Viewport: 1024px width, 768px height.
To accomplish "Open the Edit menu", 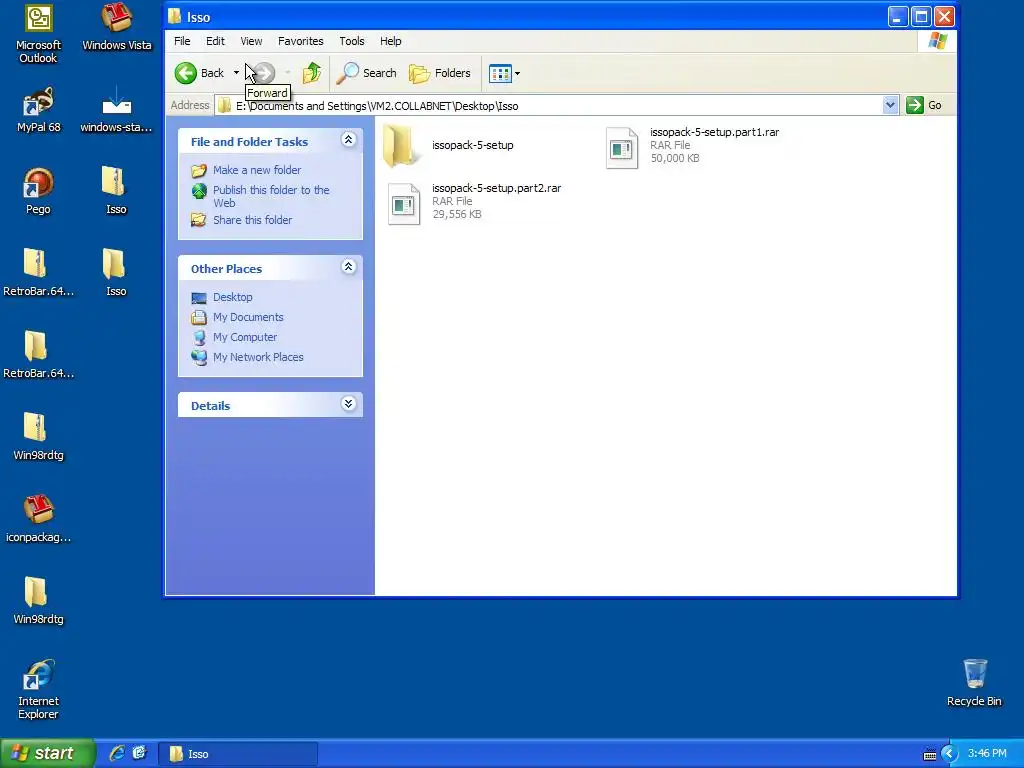I will (x=215, y=41).
